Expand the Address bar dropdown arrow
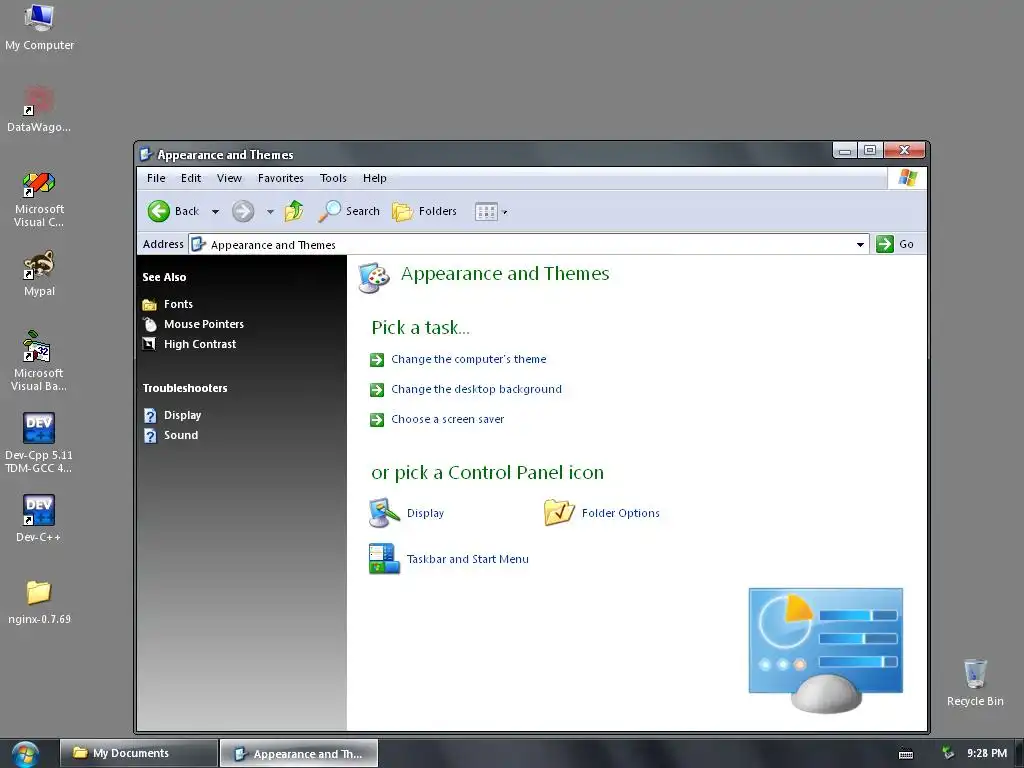 pos(860,244)
